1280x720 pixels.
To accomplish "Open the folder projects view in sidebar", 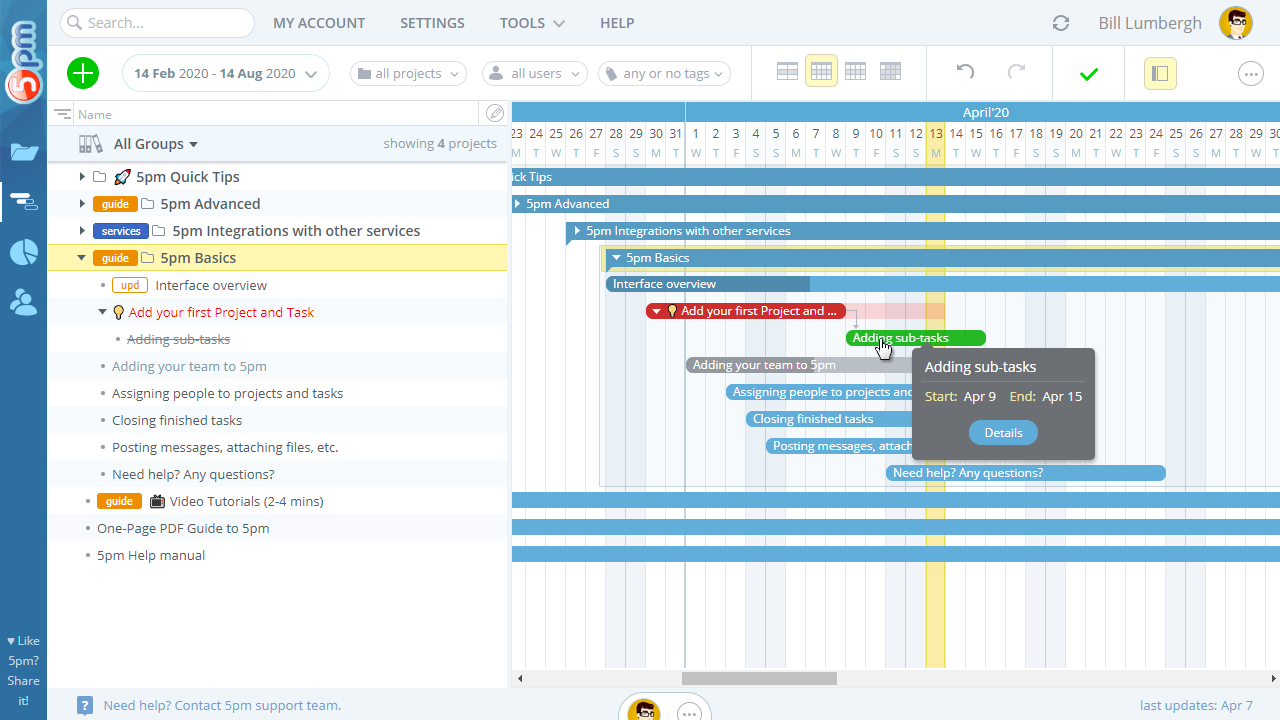I will coord(23,151).
